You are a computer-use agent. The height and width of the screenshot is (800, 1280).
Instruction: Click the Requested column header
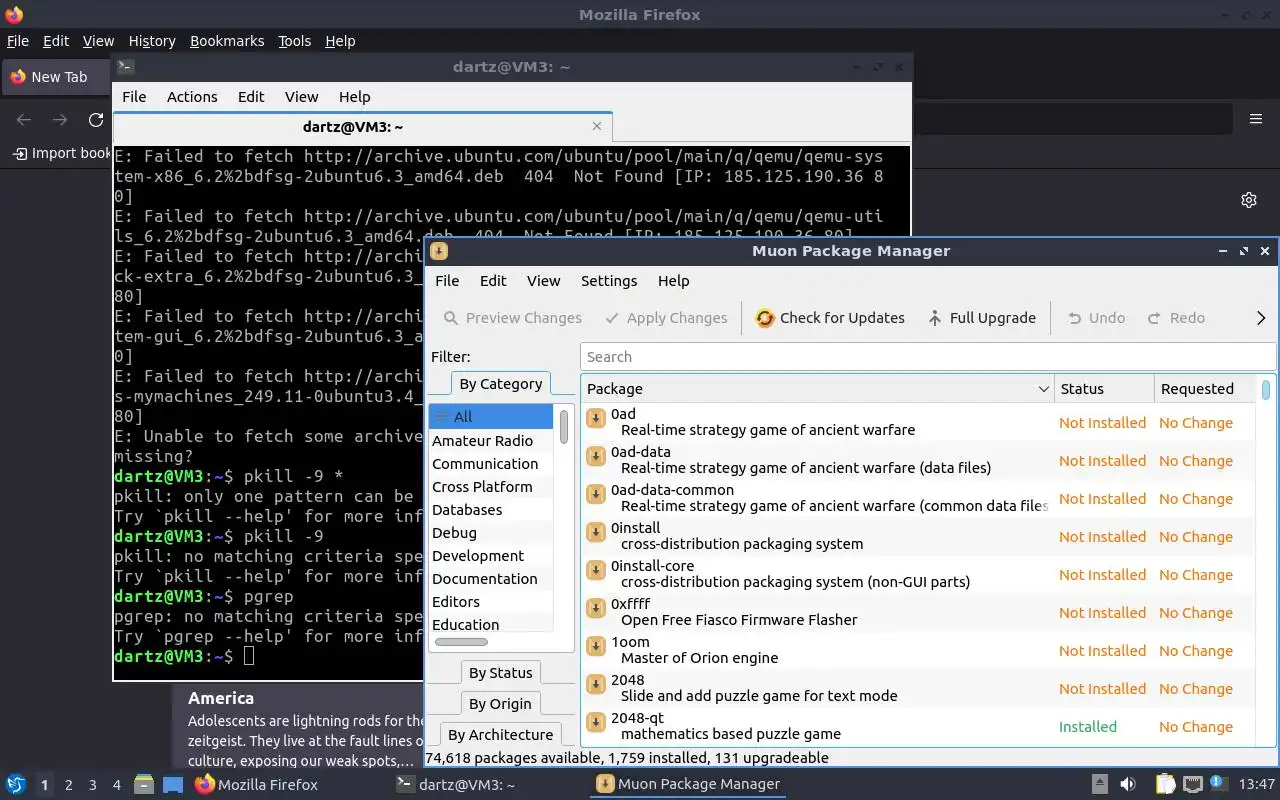pyautogui.click(x=1204, y=389)
